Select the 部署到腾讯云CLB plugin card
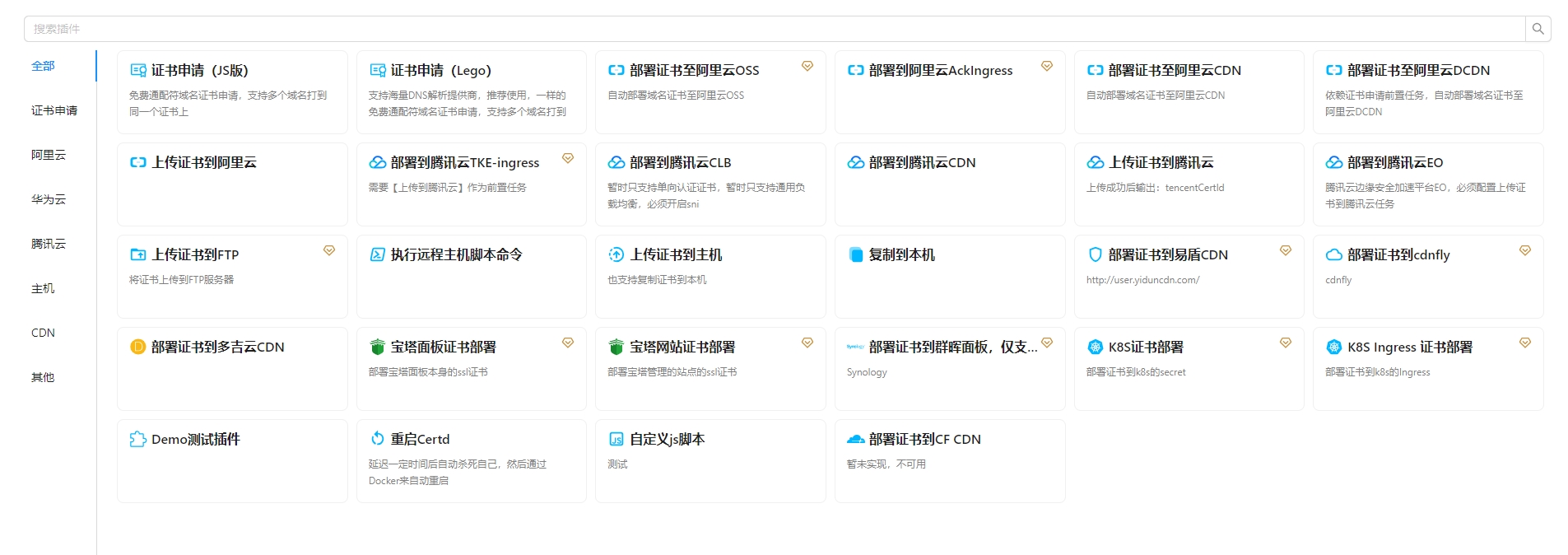 tap(710, 184)
